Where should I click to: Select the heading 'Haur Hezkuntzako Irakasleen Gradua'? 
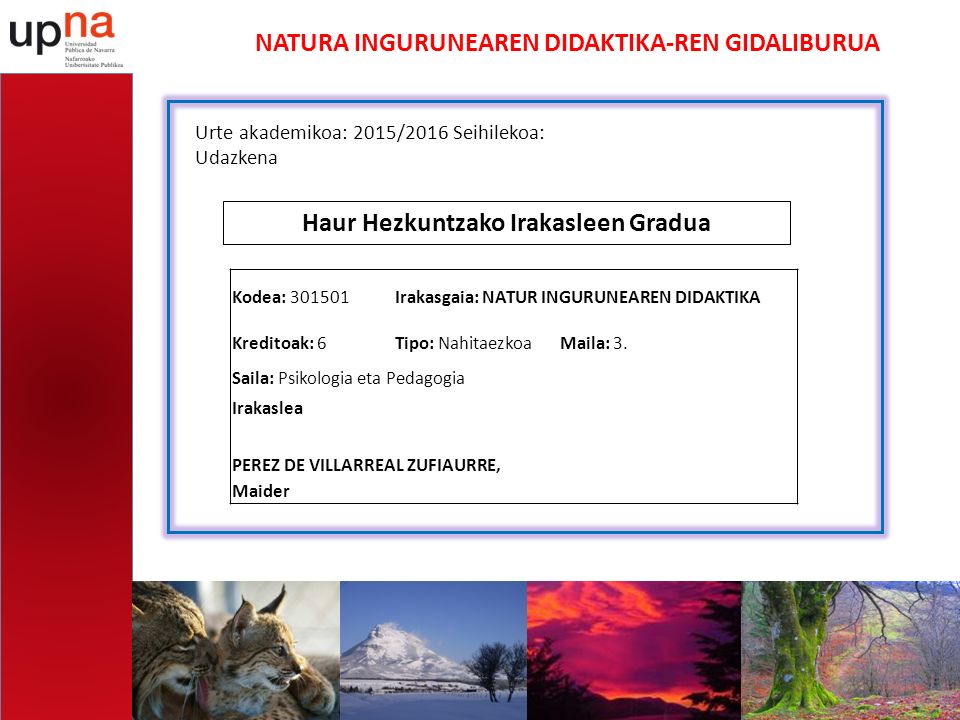[x=506, y=223]
